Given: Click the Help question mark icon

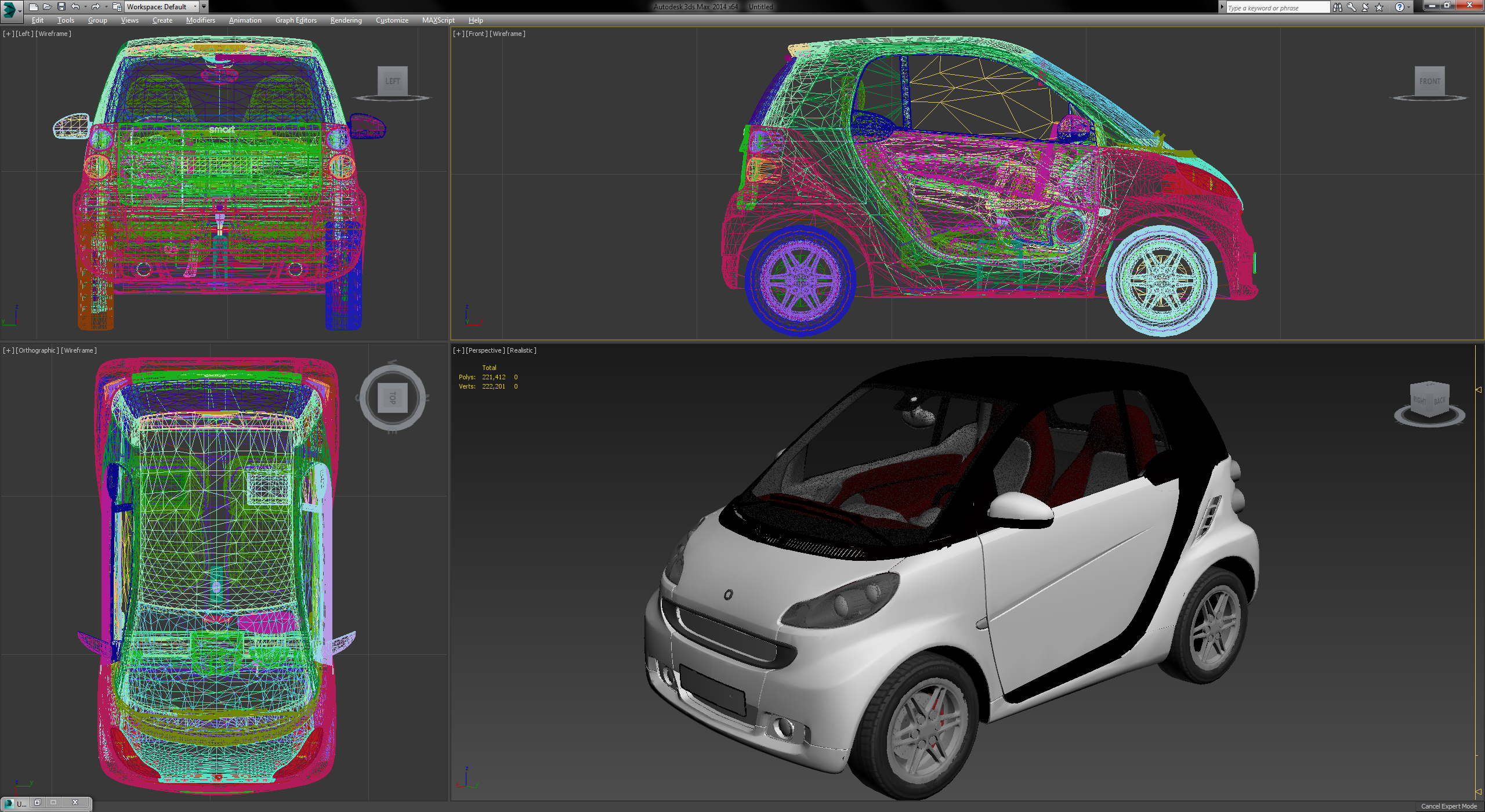Looking at the screenshot, I should click(x=1400, y=7).
